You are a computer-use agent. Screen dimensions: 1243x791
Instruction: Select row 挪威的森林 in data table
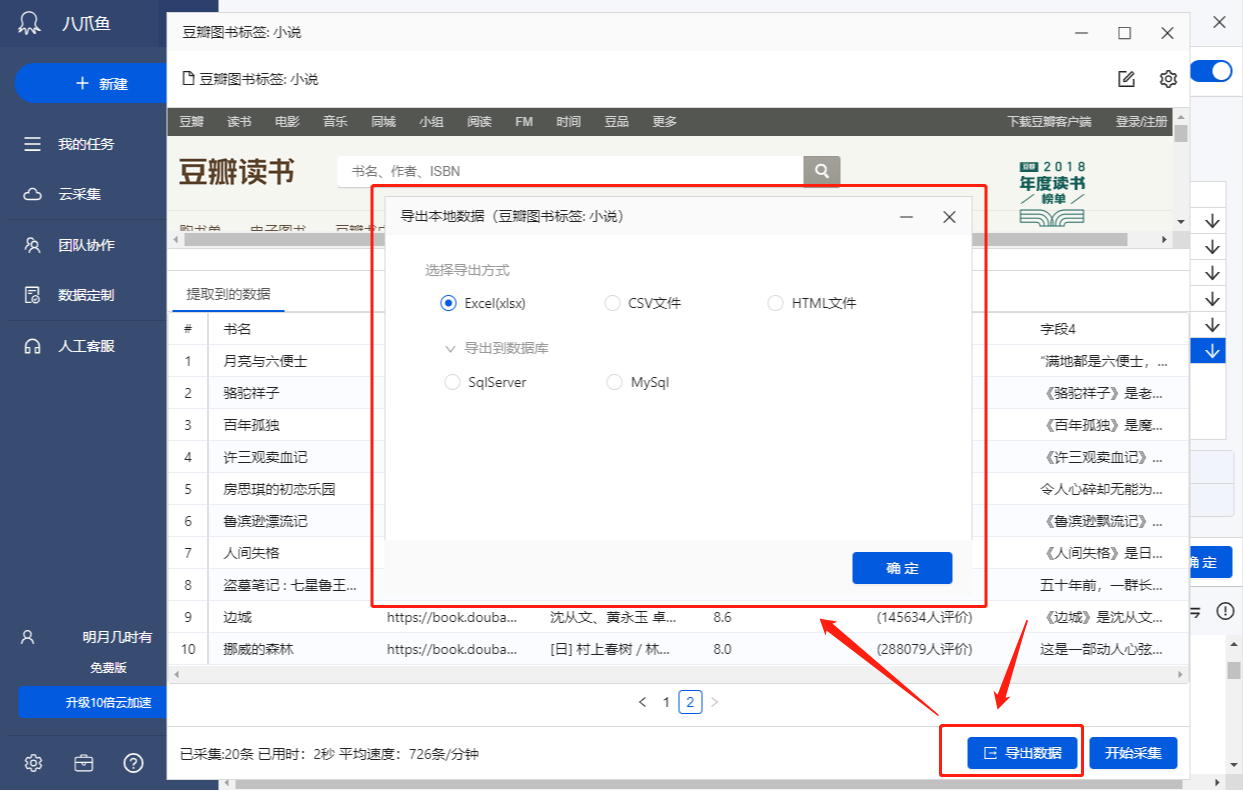click(x=258, y=649)
